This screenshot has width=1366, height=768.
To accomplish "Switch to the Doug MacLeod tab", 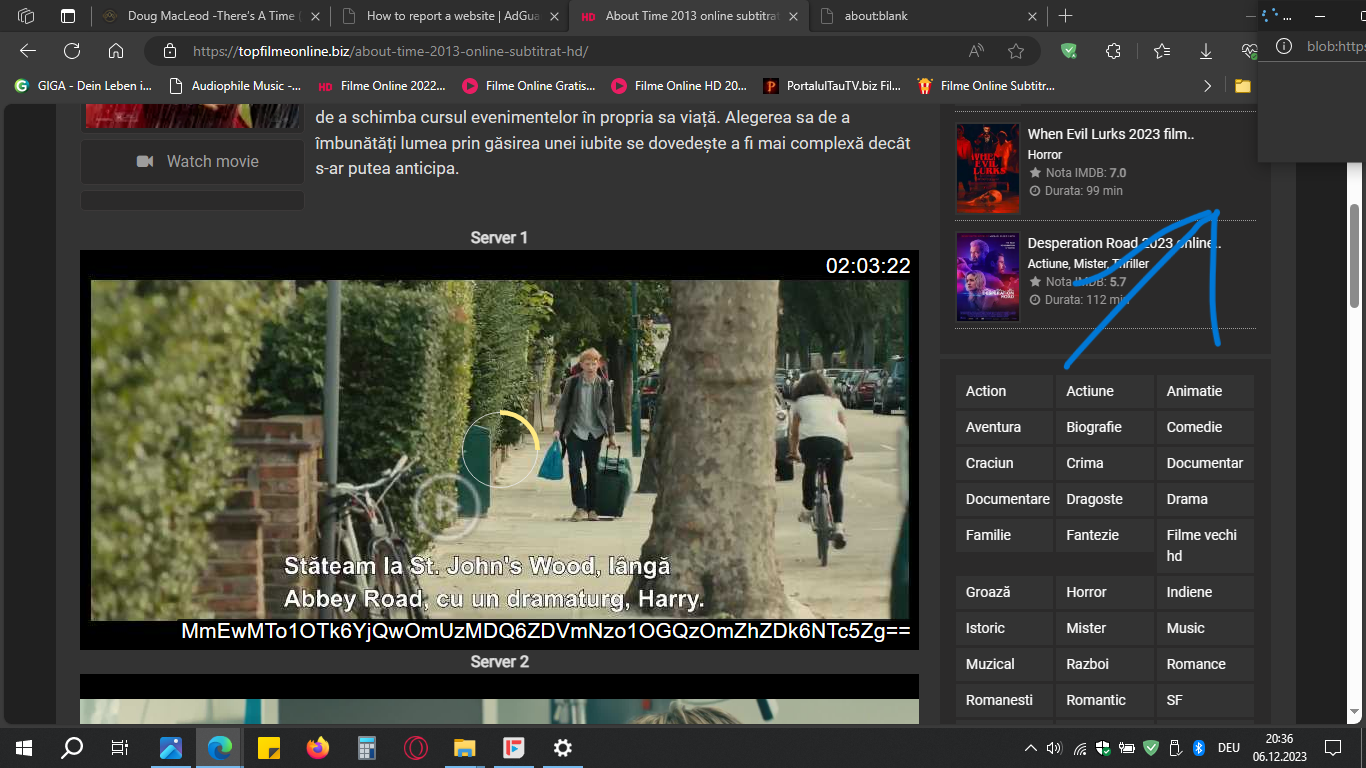I will (210, 16).
